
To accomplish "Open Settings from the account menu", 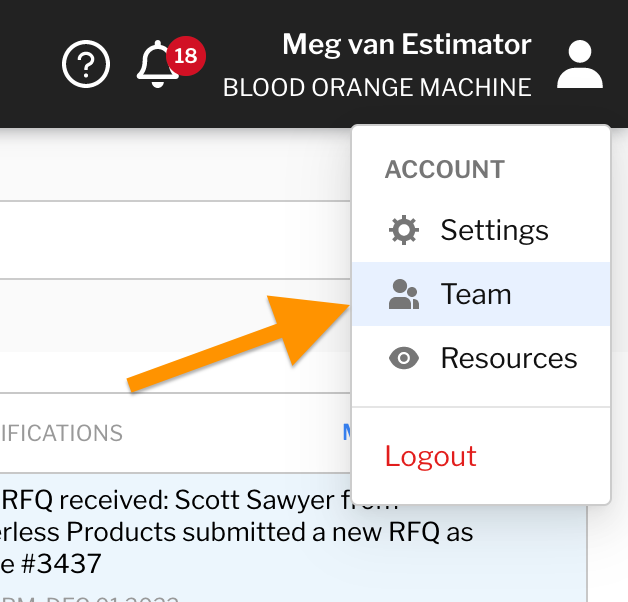I will (494, 231).
